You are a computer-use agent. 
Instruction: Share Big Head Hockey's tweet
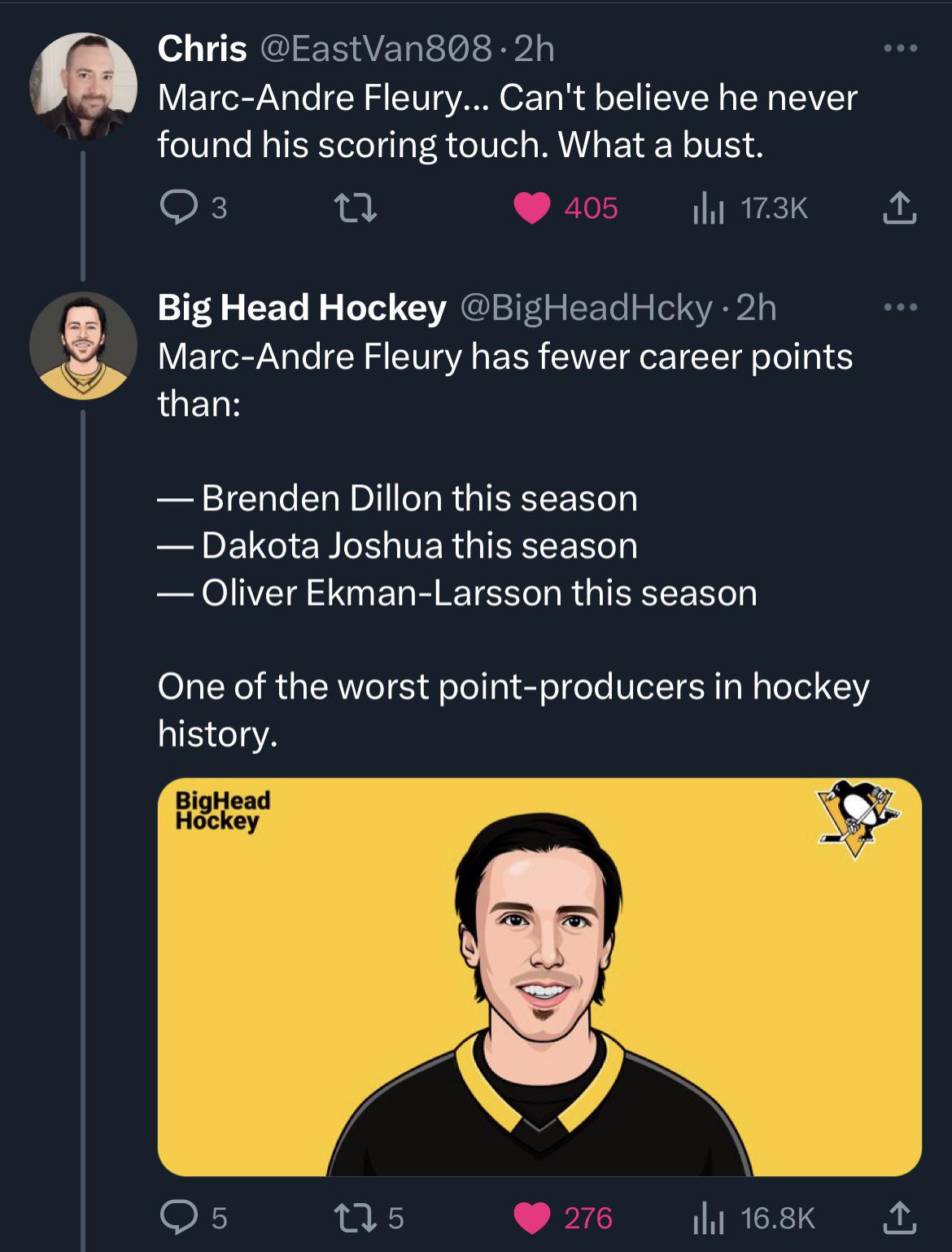pyautogui.click(x=899, y=1218)
